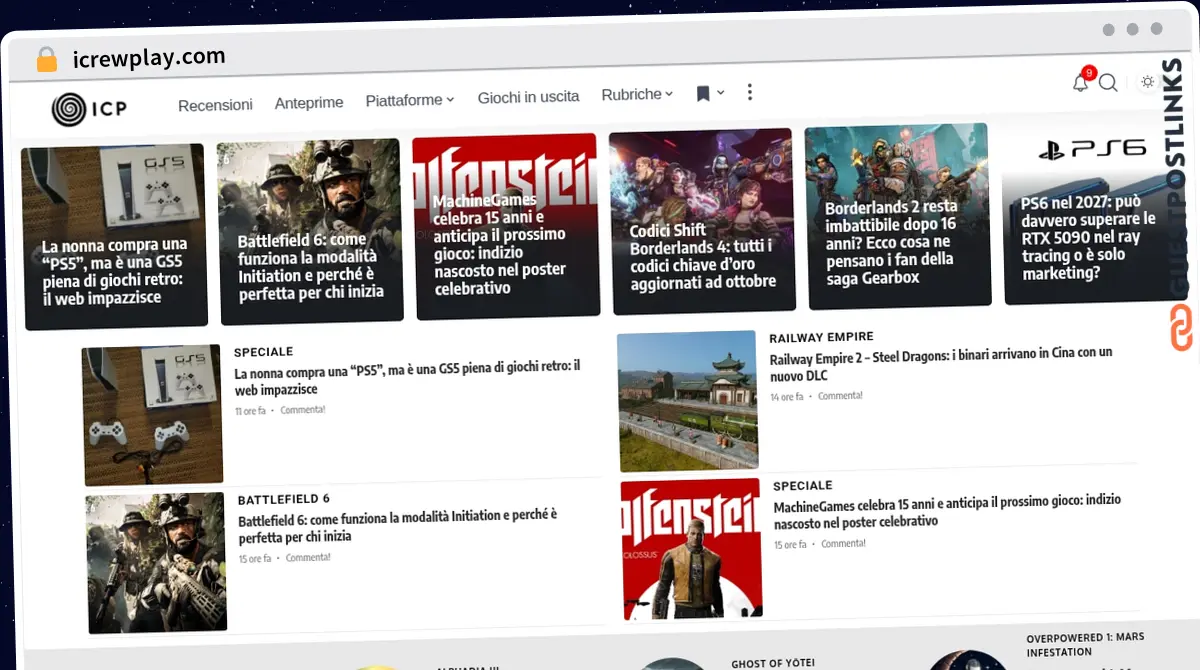The width and height of the screenshot is (1200, 670).
Task: Open the three-dot more options menu
Action: tap(750, 92)
